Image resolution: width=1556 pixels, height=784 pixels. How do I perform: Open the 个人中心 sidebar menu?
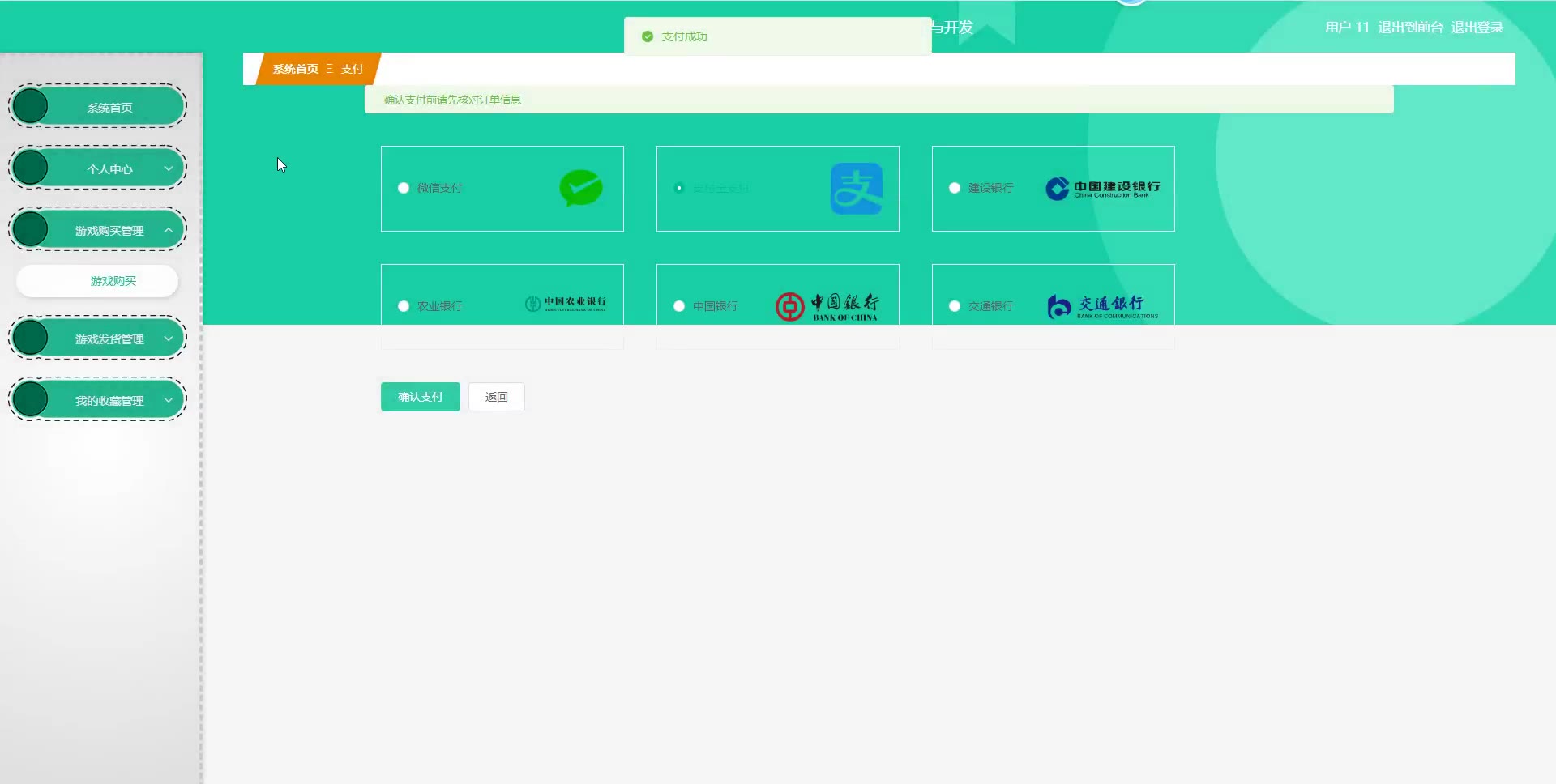pos(97,168)
